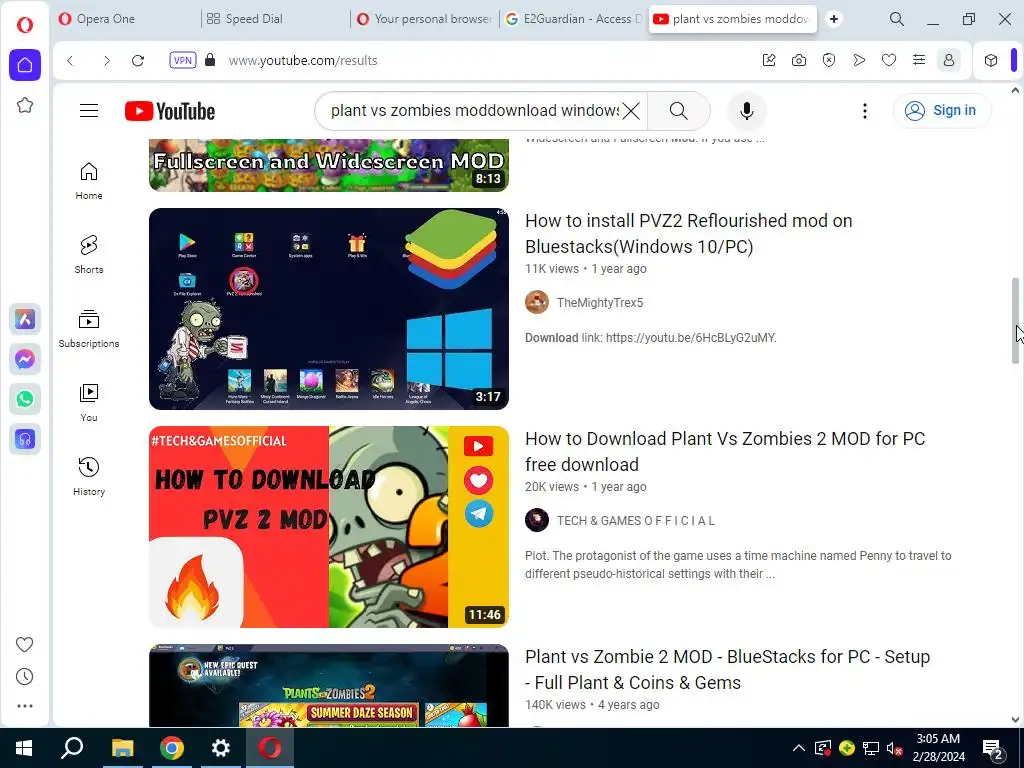1024x768 pixels.
Task: Go back to the previous page
Action: pos(71,61)
